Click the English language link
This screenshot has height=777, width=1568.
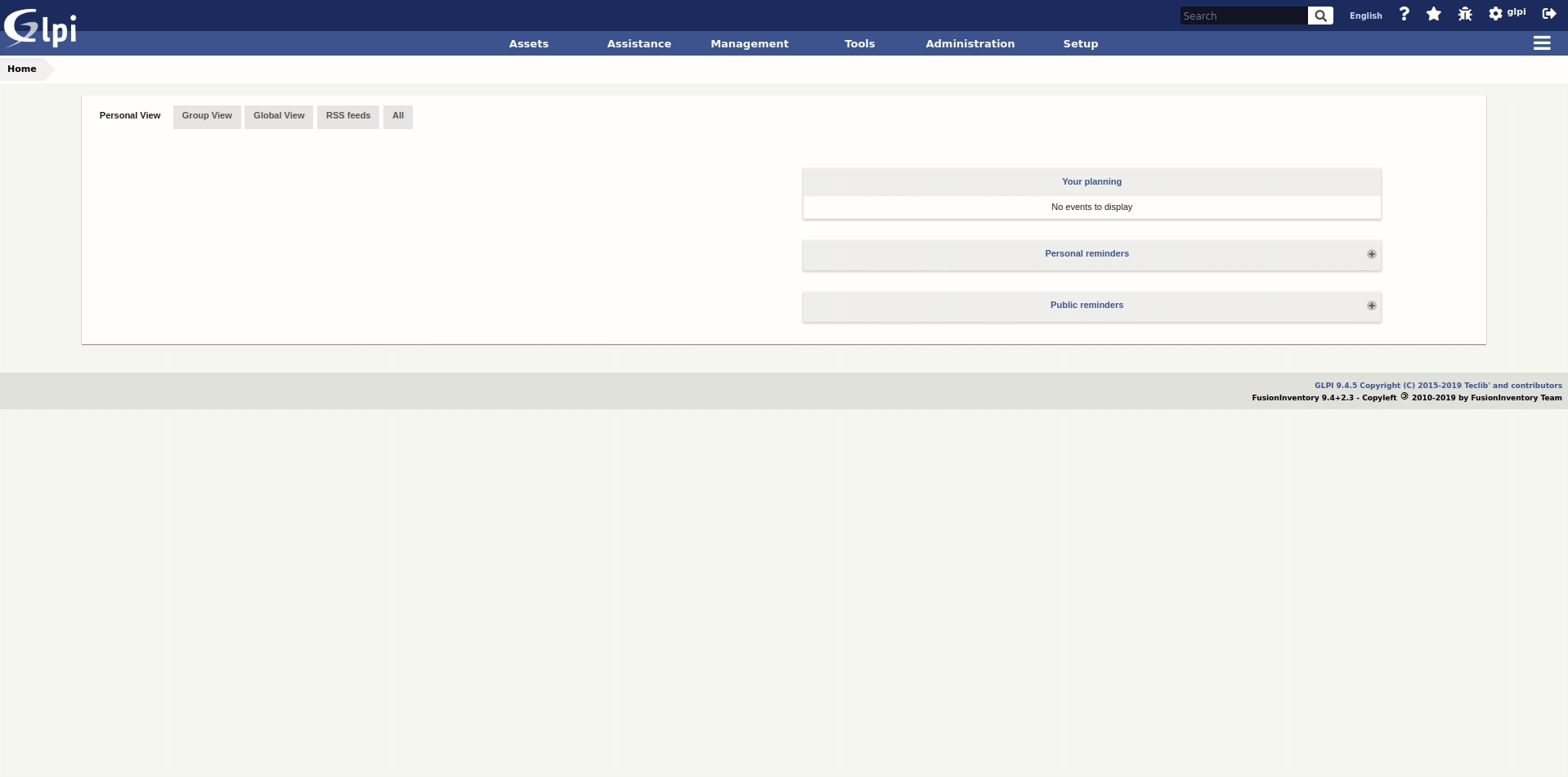(x=1365, y=16)
